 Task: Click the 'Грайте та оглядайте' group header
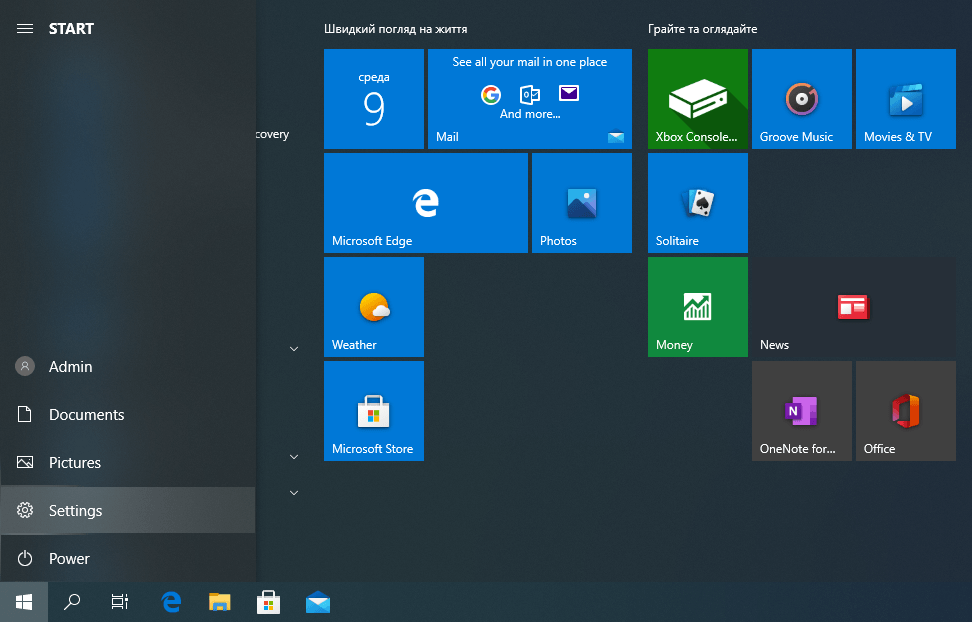[702, 29]
